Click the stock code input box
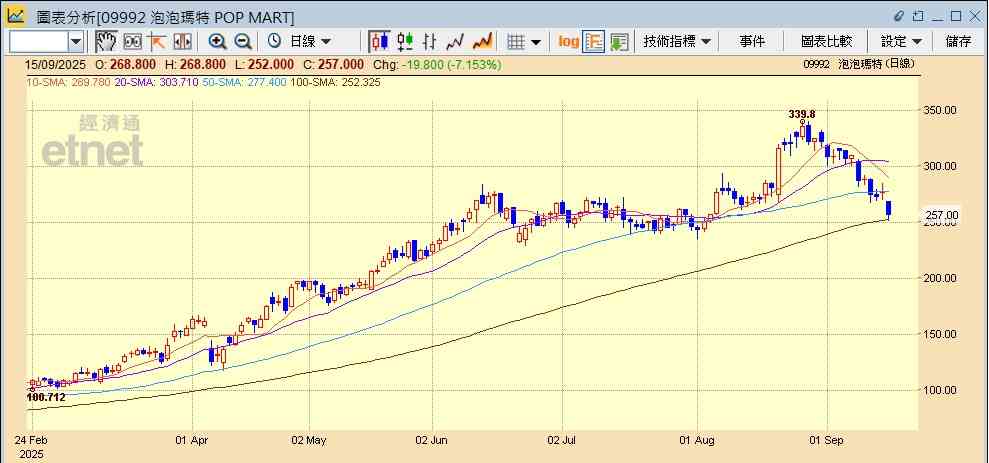 [x=39, y=42]
